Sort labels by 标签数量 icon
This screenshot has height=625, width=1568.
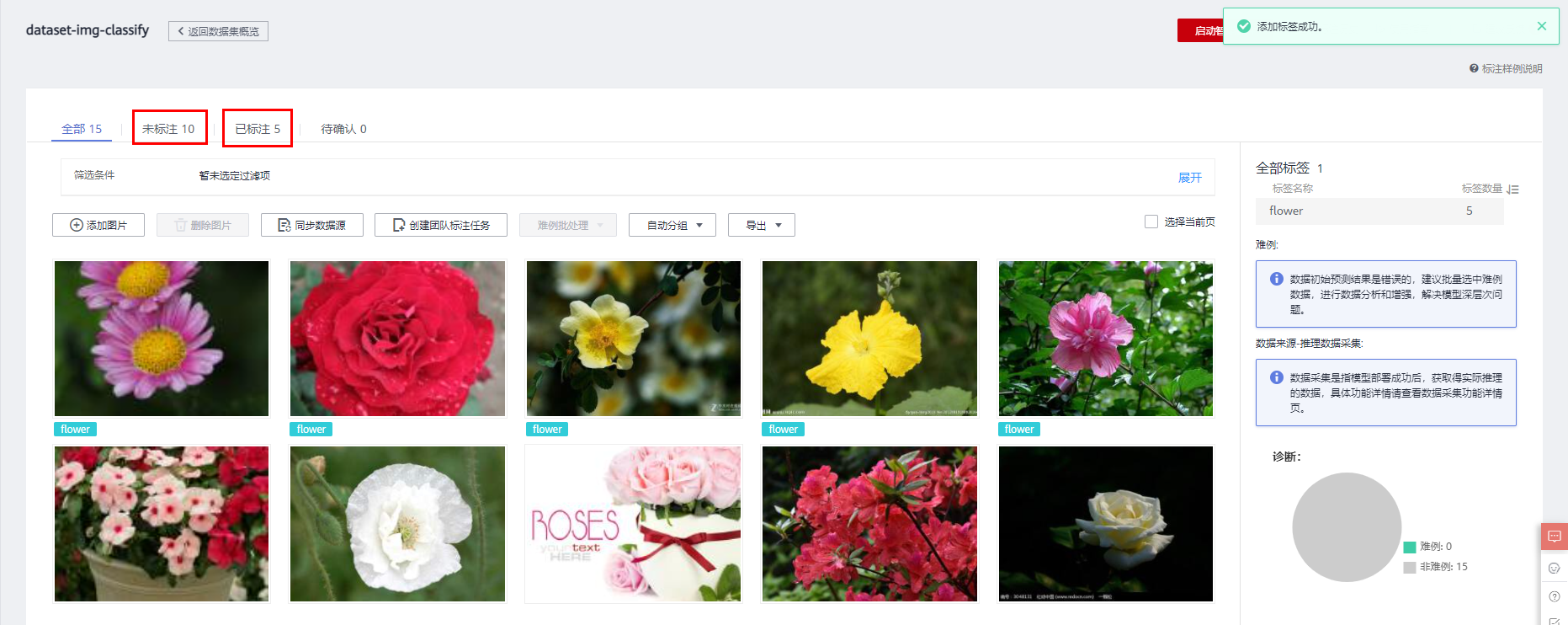pos(1512,189)
